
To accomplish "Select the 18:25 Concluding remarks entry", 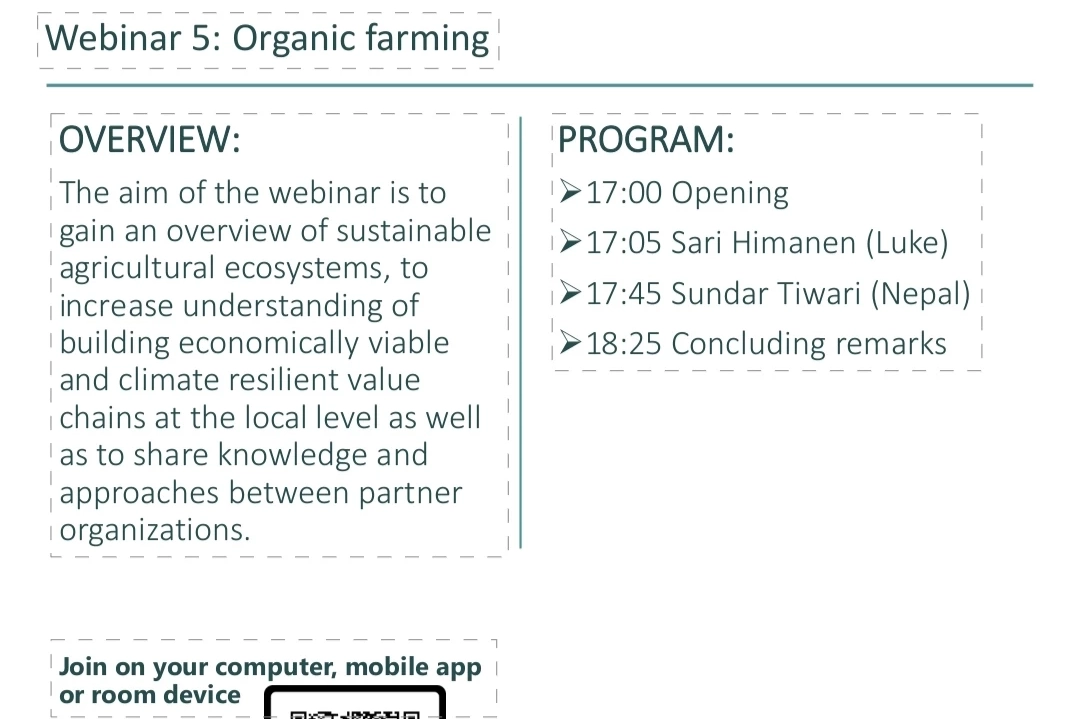I will coord(766,343).
